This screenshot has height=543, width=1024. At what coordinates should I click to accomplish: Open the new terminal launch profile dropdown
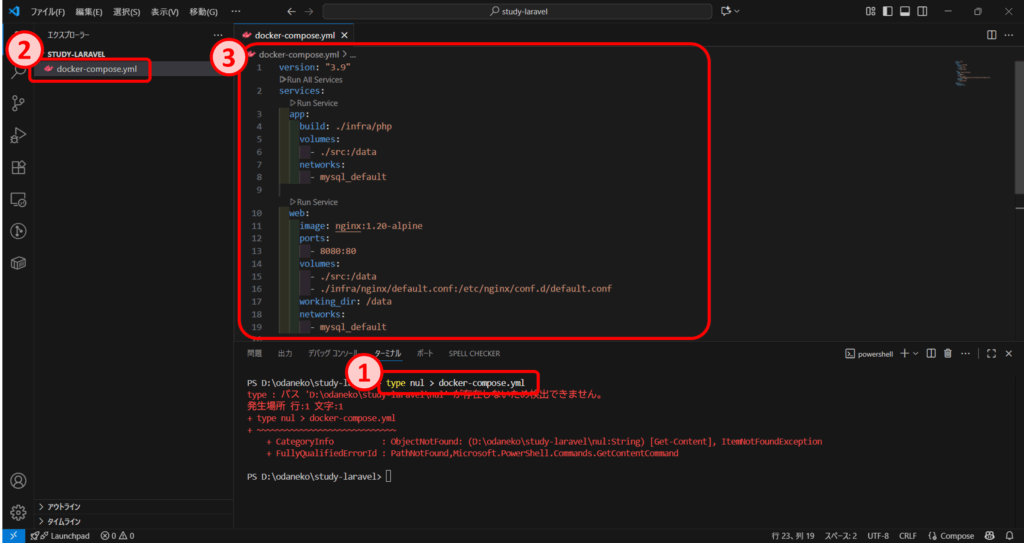[x=916, y=353]
